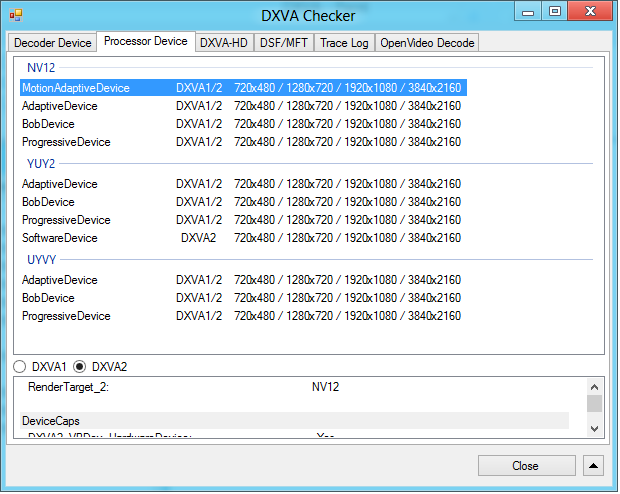Open the DXVA-HD tab
Viewport: 620px width, 494px height.
(224, 43)
